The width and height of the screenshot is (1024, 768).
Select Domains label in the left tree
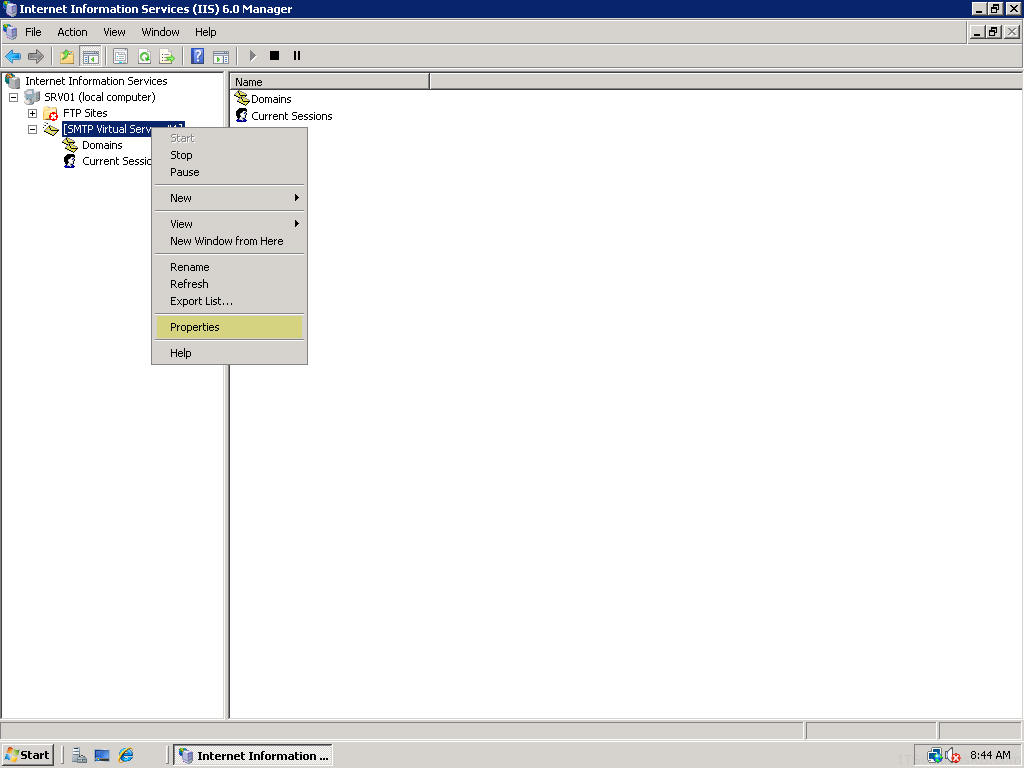tap(102, 145)
